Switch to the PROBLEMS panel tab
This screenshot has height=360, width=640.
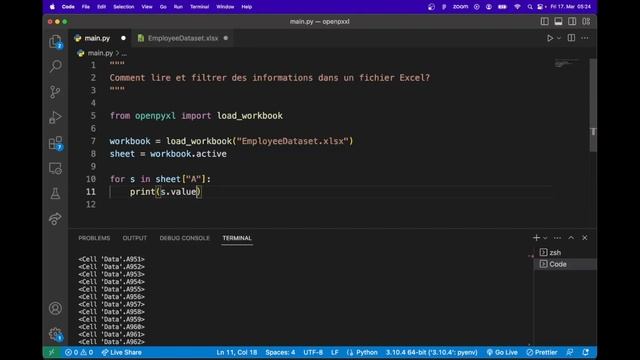94,238
